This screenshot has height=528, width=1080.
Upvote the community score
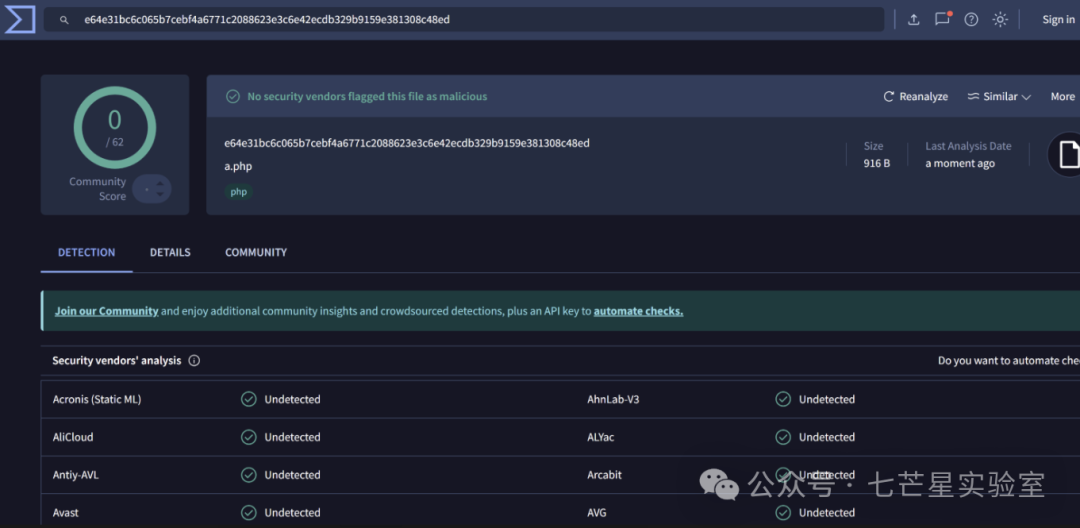point(160,183)
